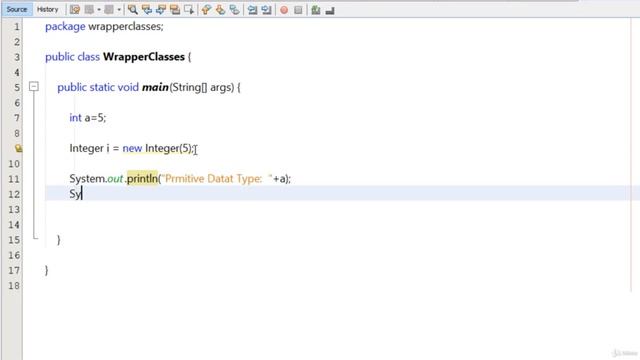The width and height of the screenshot is (640, 360).
Task: Click 'Integer(5);' constructor call
Action: tap(169, 149)
